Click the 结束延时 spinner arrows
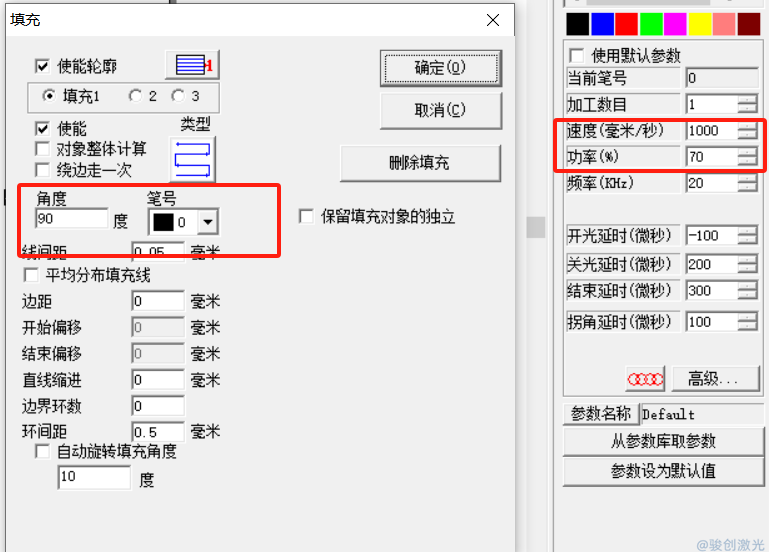Image resolution: width=769 pixels, height=552 pixels. [748, 291]
